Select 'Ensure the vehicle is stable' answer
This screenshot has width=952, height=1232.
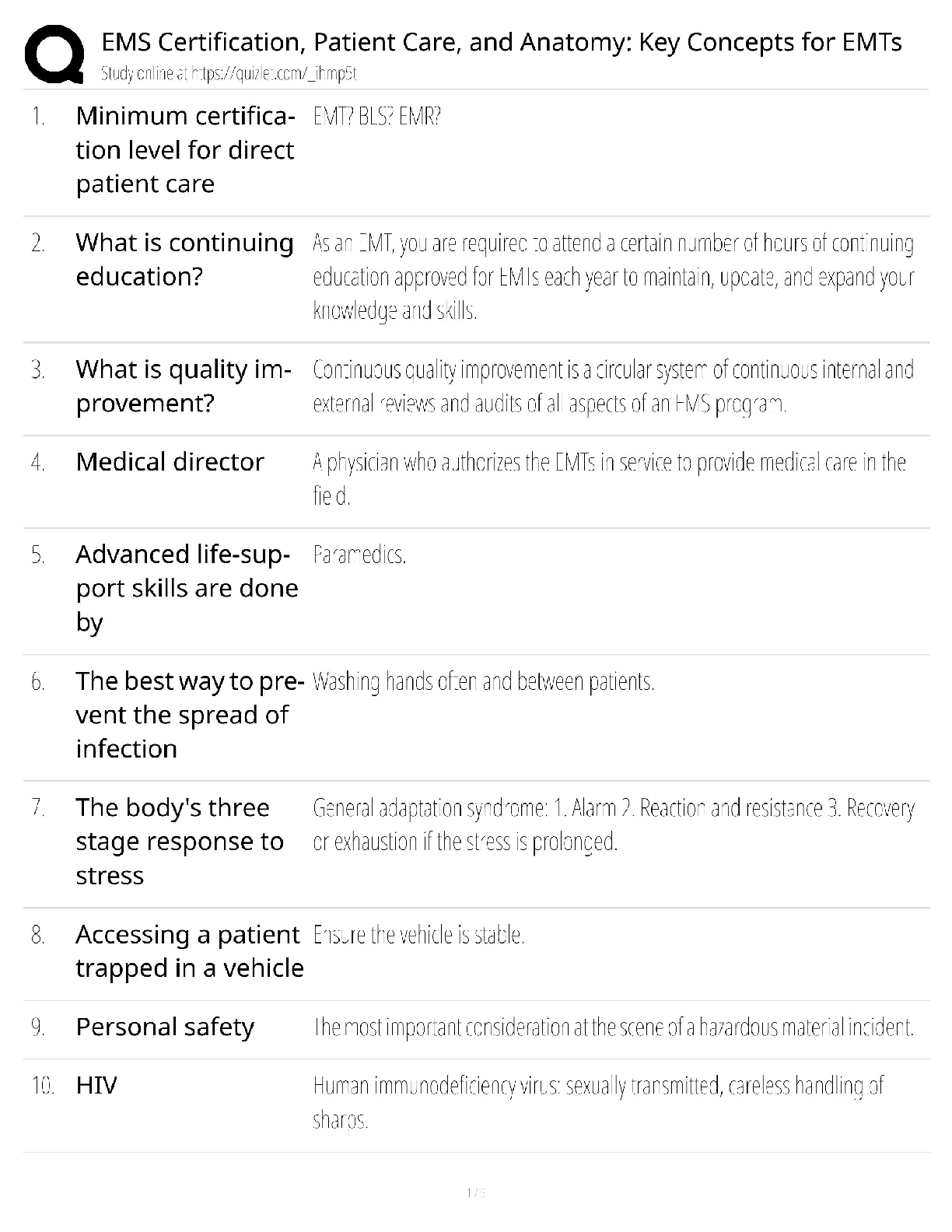point(418,935)
